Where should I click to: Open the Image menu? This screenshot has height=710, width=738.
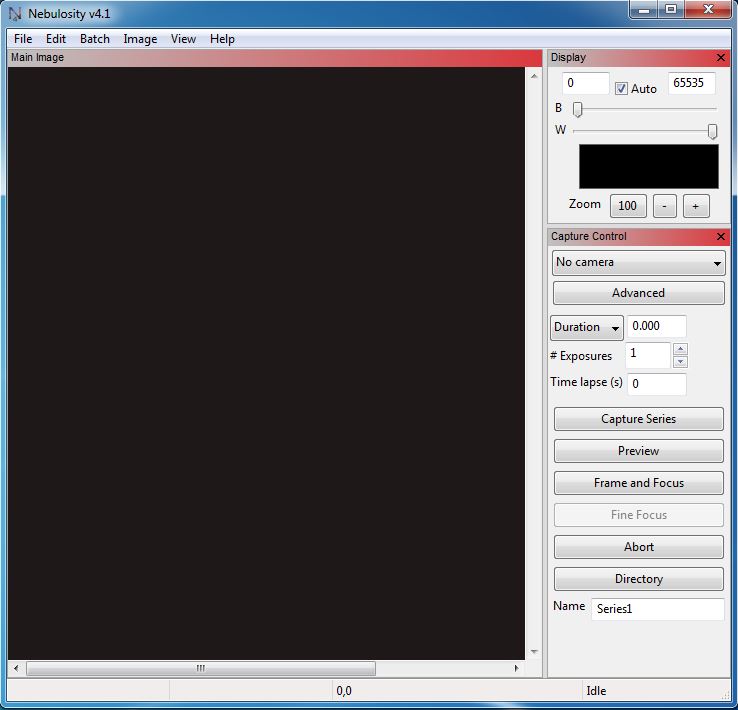140,39
